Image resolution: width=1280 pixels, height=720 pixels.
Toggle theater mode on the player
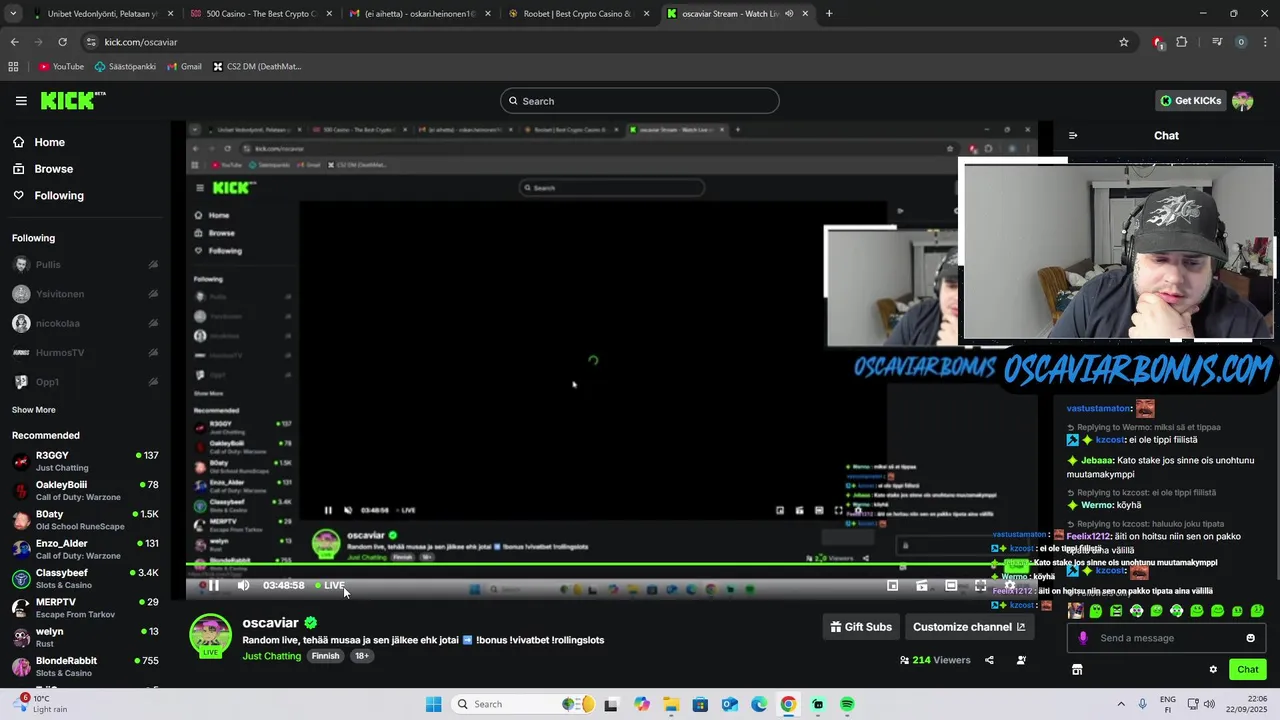tap(951, 586)
